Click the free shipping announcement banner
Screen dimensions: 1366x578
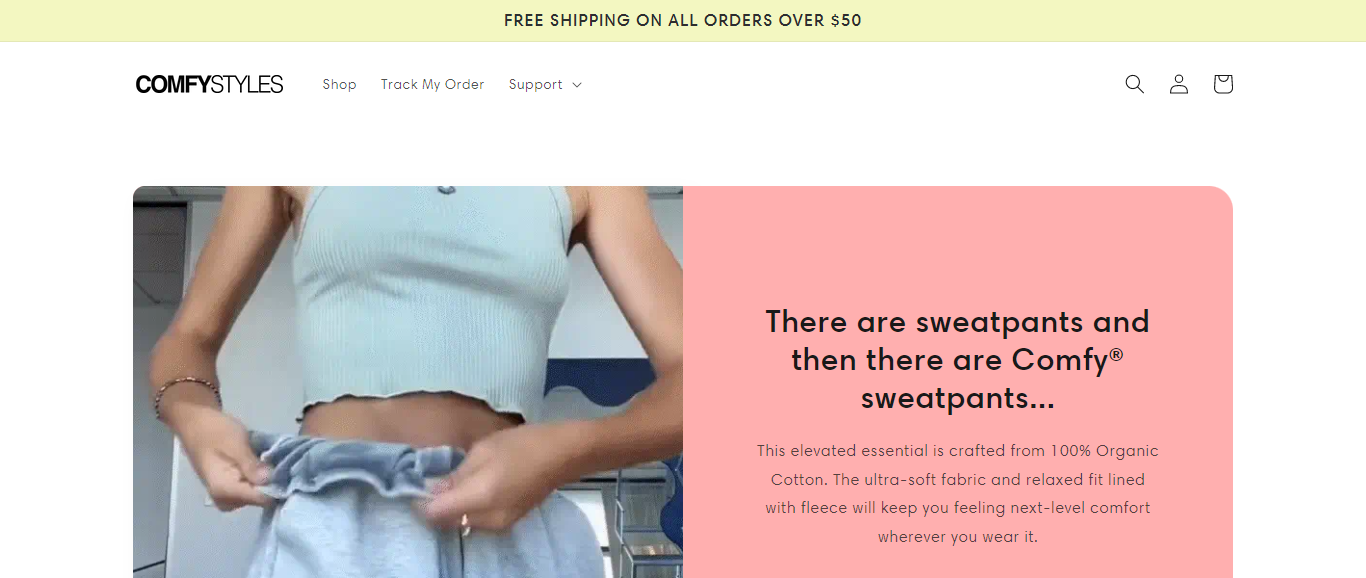(683, 21)
